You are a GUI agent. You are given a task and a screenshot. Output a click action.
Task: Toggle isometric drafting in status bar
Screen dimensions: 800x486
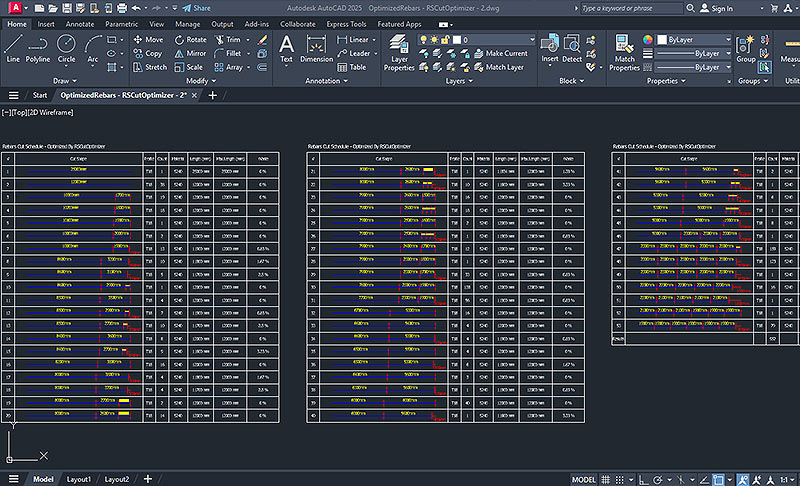coord(680,479)
